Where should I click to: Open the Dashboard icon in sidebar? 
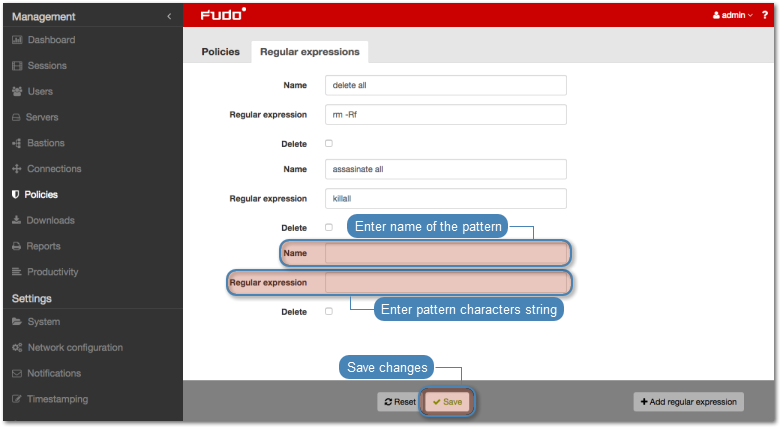pos(17,40)
